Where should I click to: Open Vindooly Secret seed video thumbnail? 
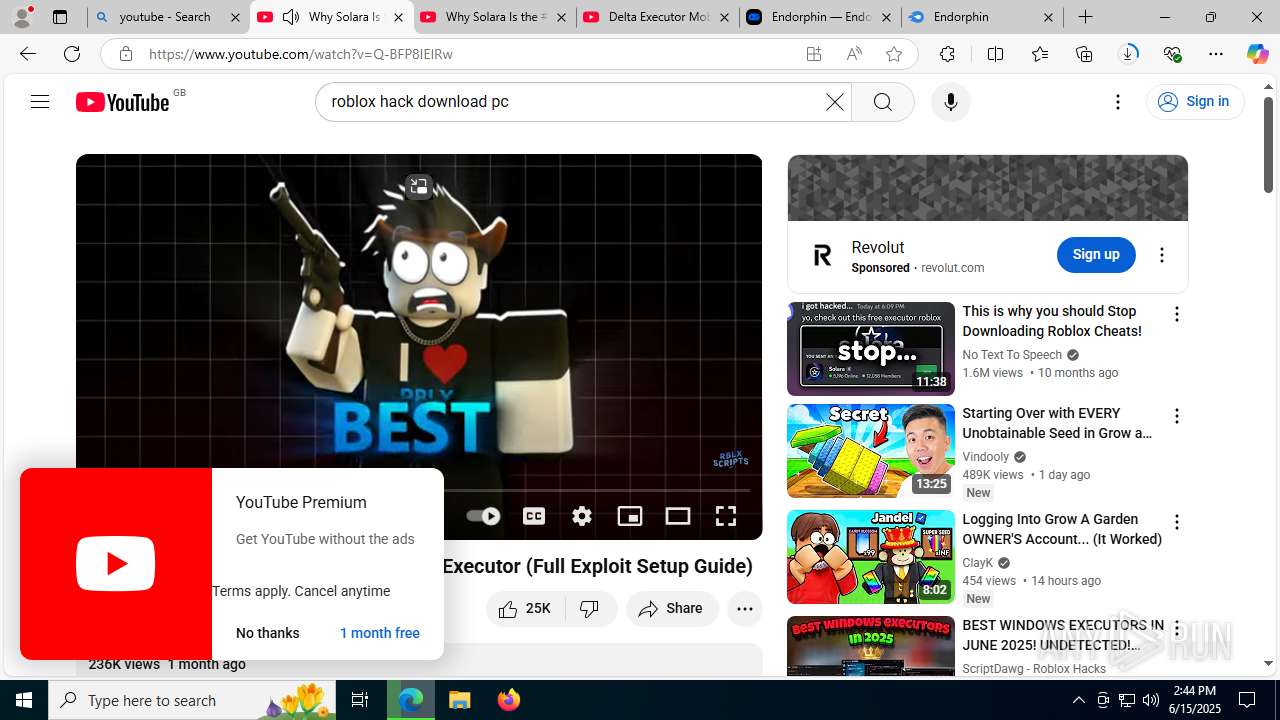pyautogui.click(x=871, y=451)
